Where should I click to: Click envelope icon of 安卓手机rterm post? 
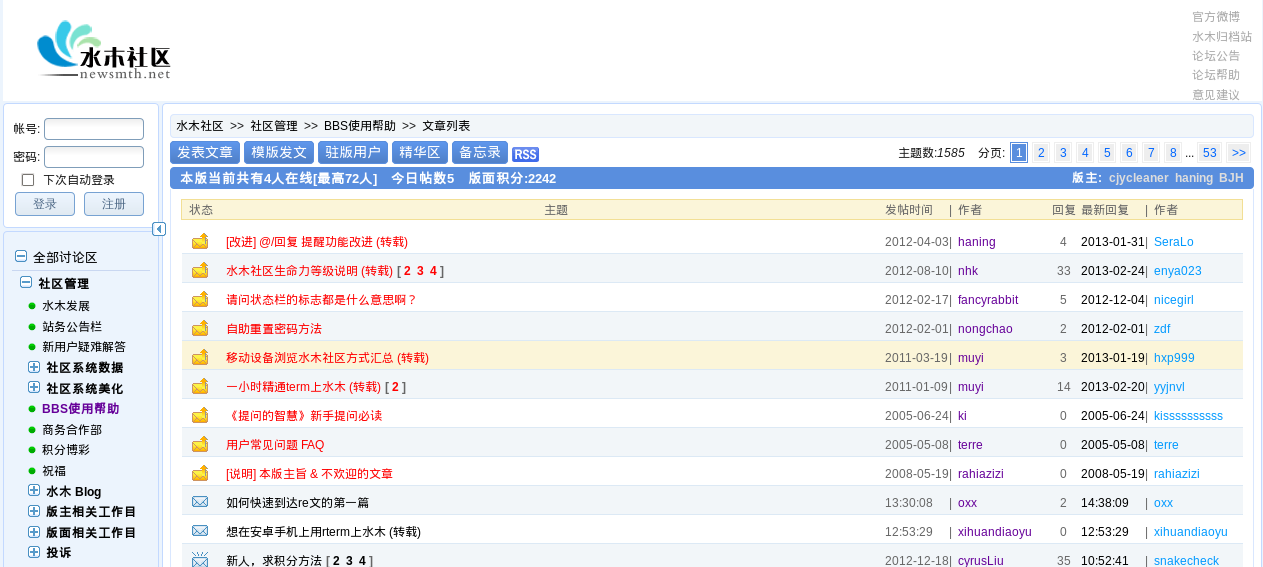[x=200, y=531]
